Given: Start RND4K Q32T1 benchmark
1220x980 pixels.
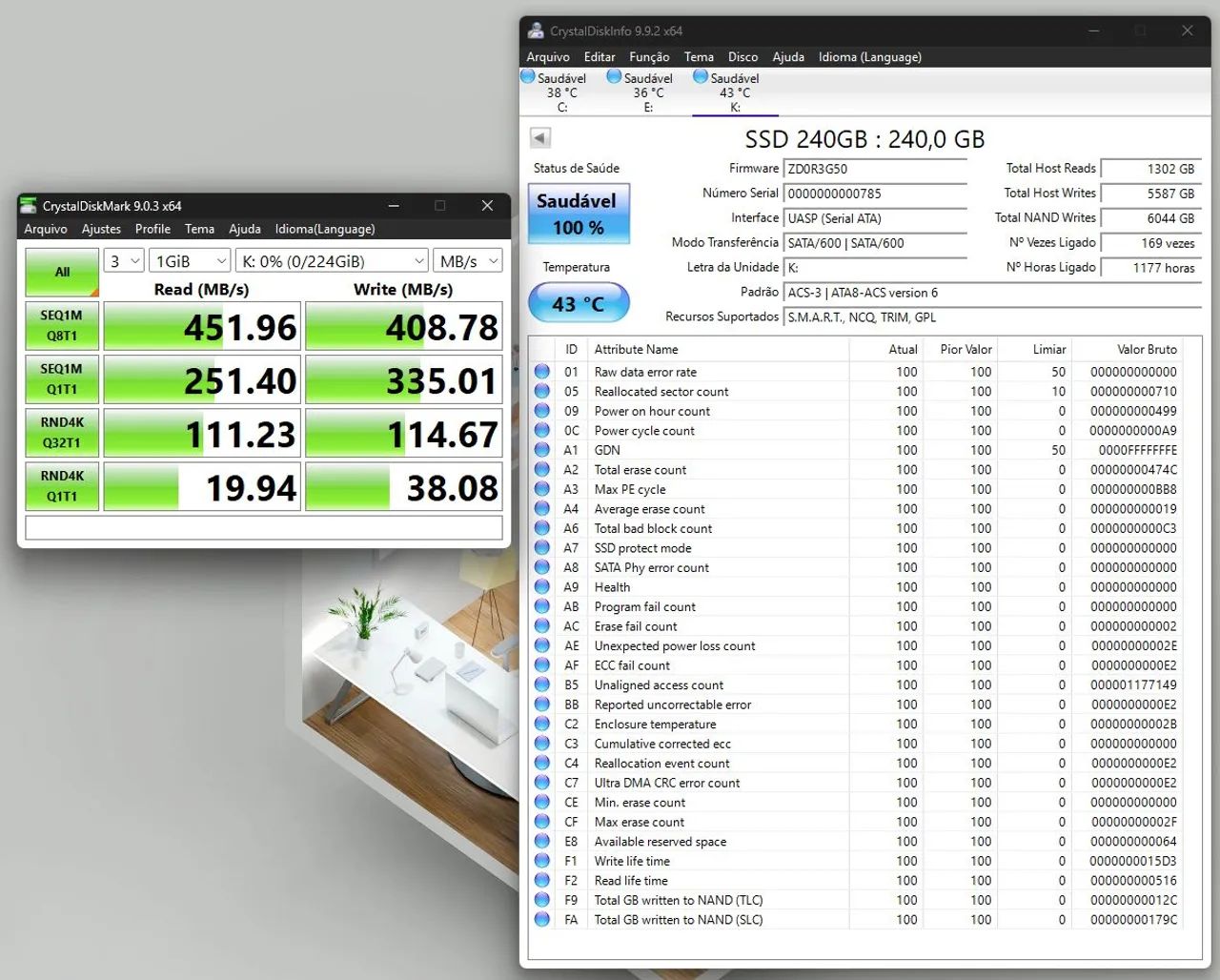Looking at the screenshot, I should [62, 433].
